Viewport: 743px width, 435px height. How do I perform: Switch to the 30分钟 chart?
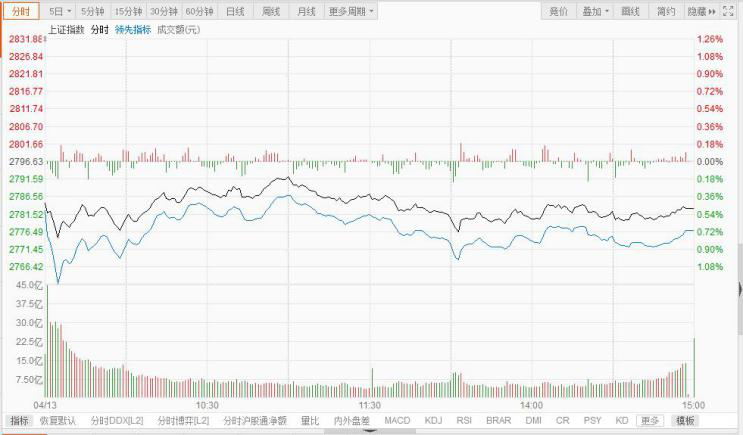(163, 11)
